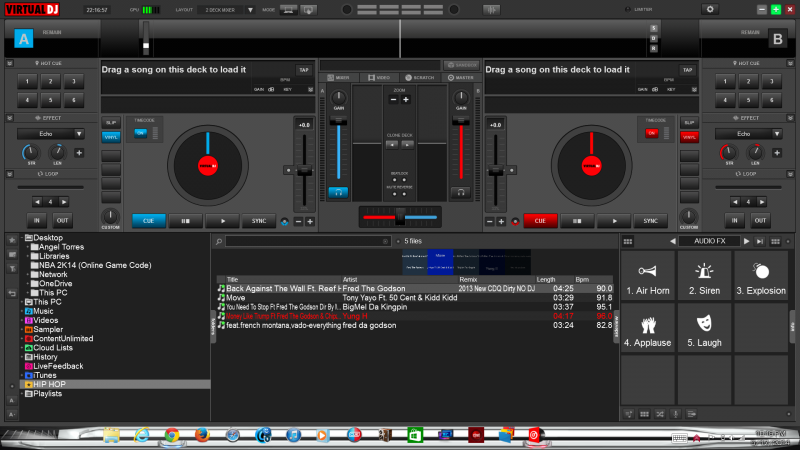800x450 pixels.
Task: Open Firefox from the taskbar
Action: tap(202, 435)
